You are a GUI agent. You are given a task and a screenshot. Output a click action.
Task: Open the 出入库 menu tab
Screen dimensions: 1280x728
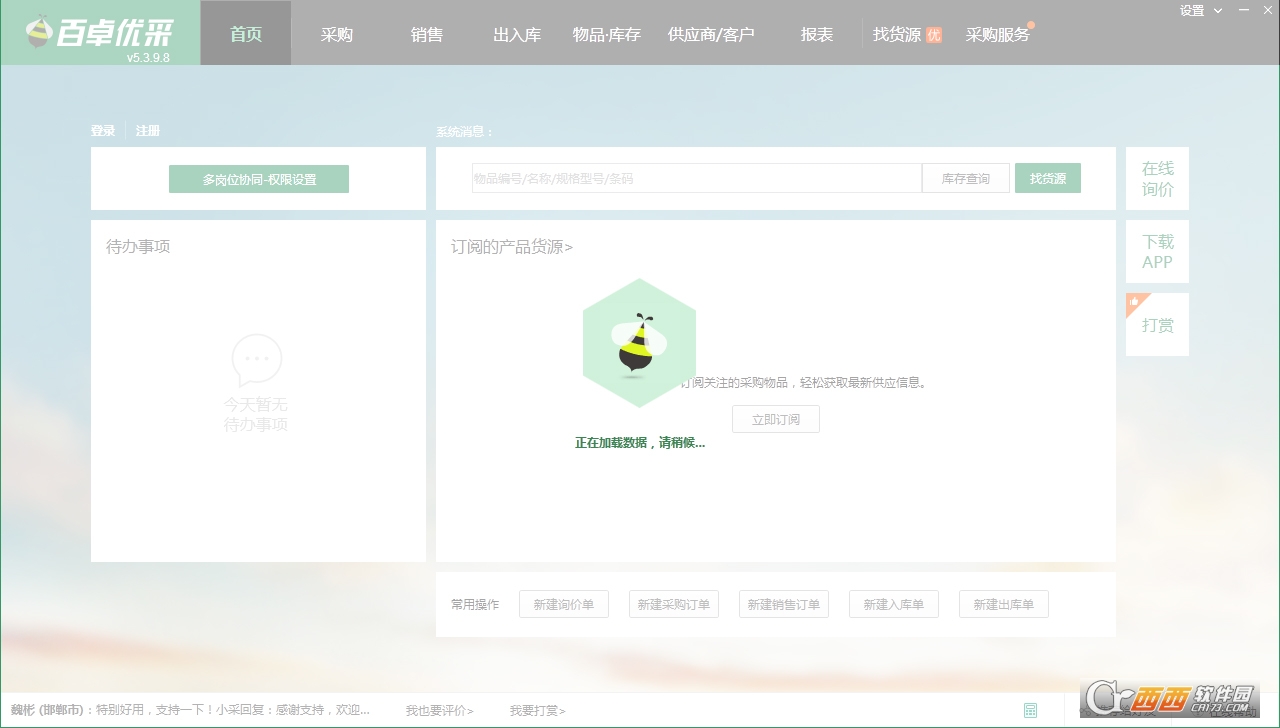[516, 34]
